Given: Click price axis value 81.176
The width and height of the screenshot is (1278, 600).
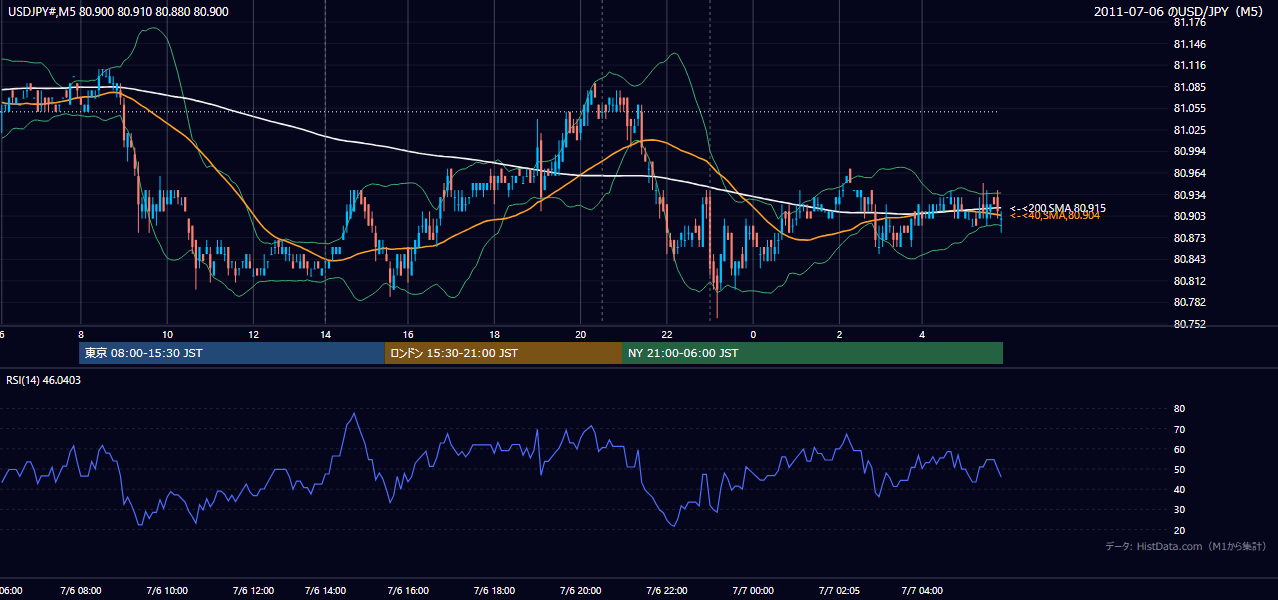Looking at the screenshot, I should coord(1188,22).
